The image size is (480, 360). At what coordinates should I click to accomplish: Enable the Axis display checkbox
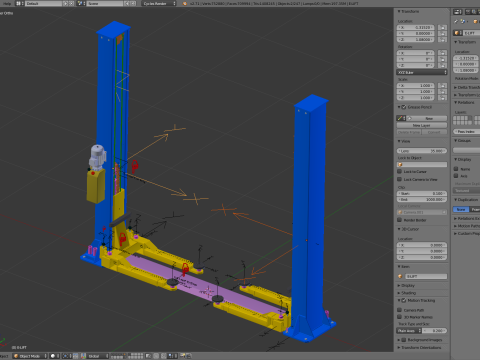tap(456, 176)
